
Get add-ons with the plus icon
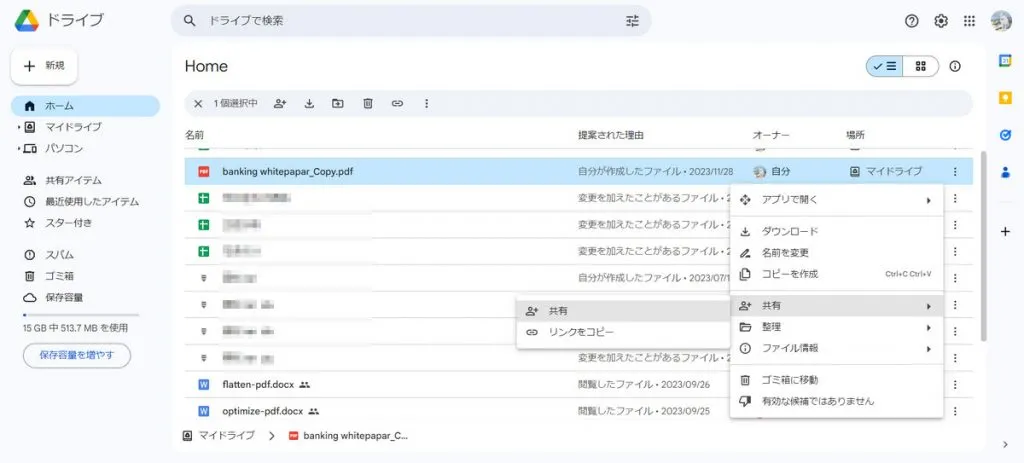point(1006,231)
